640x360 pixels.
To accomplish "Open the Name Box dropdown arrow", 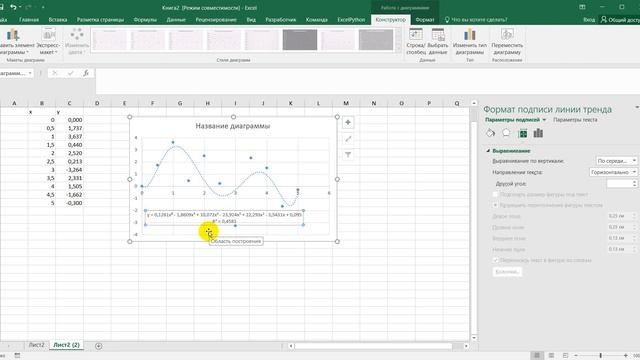I will [30, 73].
